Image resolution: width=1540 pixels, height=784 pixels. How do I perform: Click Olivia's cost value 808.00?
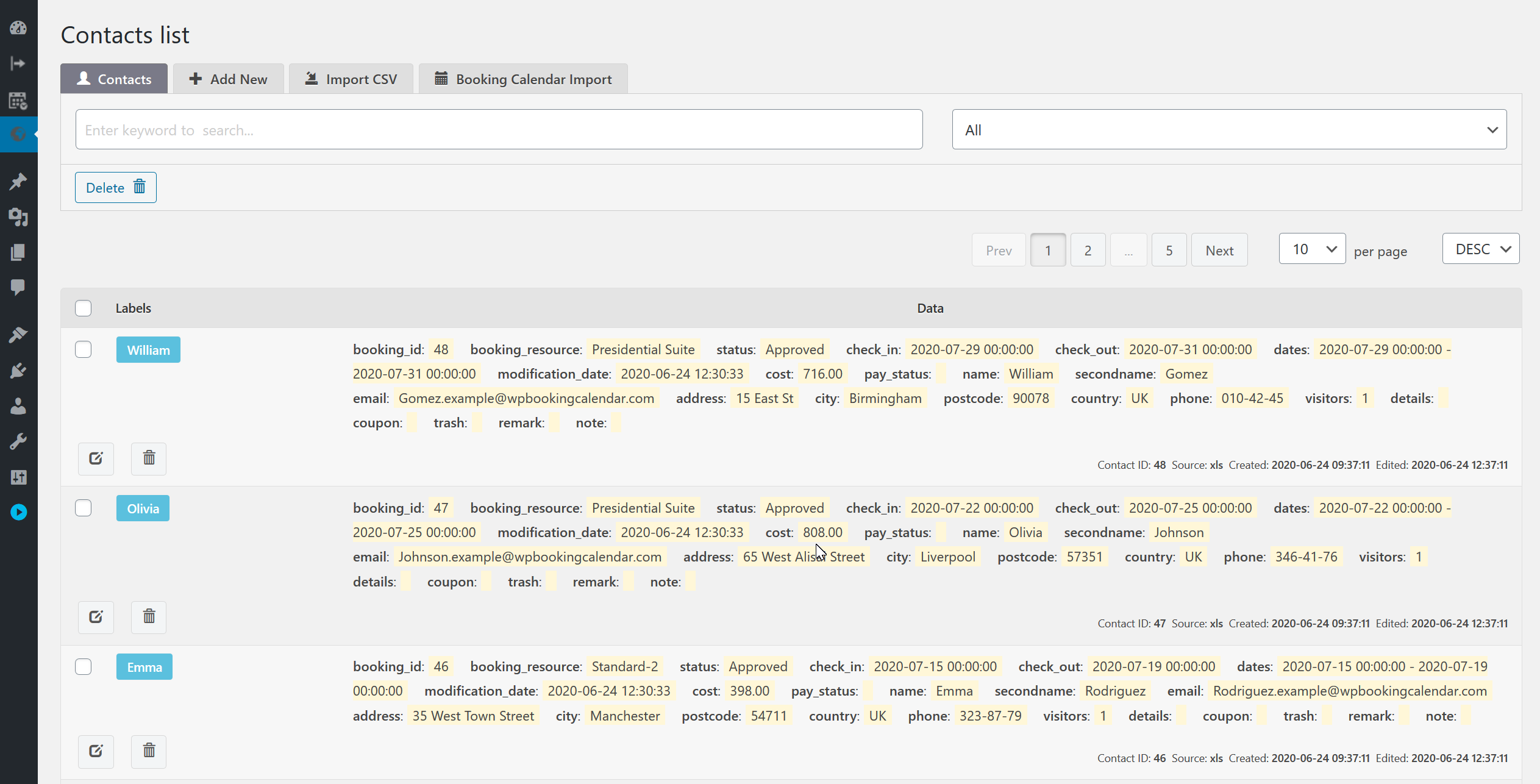pos(822,532)
